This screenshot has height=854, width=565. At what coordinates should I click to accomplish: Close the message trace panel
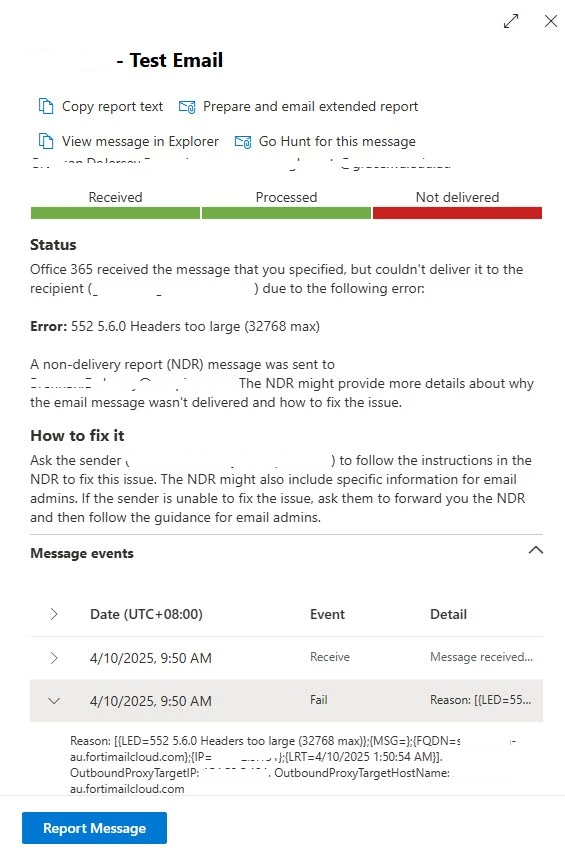pos(551,21)
